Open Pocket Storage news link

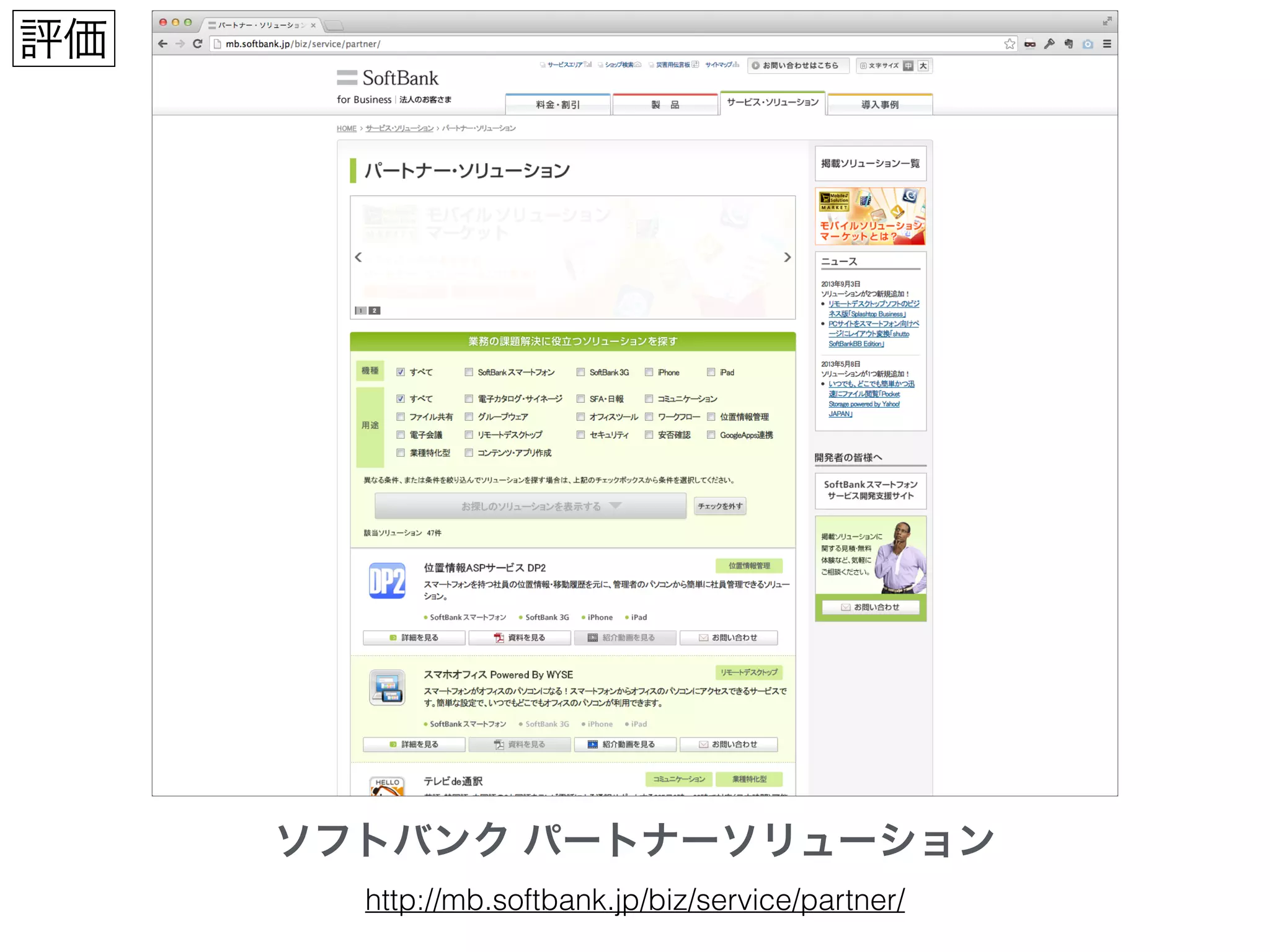871,399
